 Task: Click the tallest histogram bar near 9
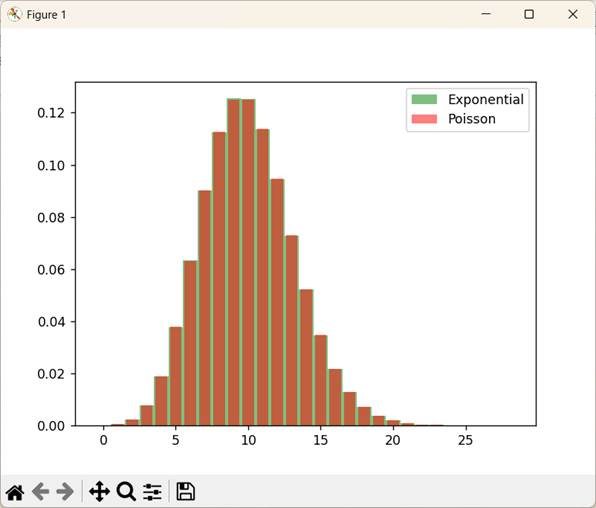[234, 262]
